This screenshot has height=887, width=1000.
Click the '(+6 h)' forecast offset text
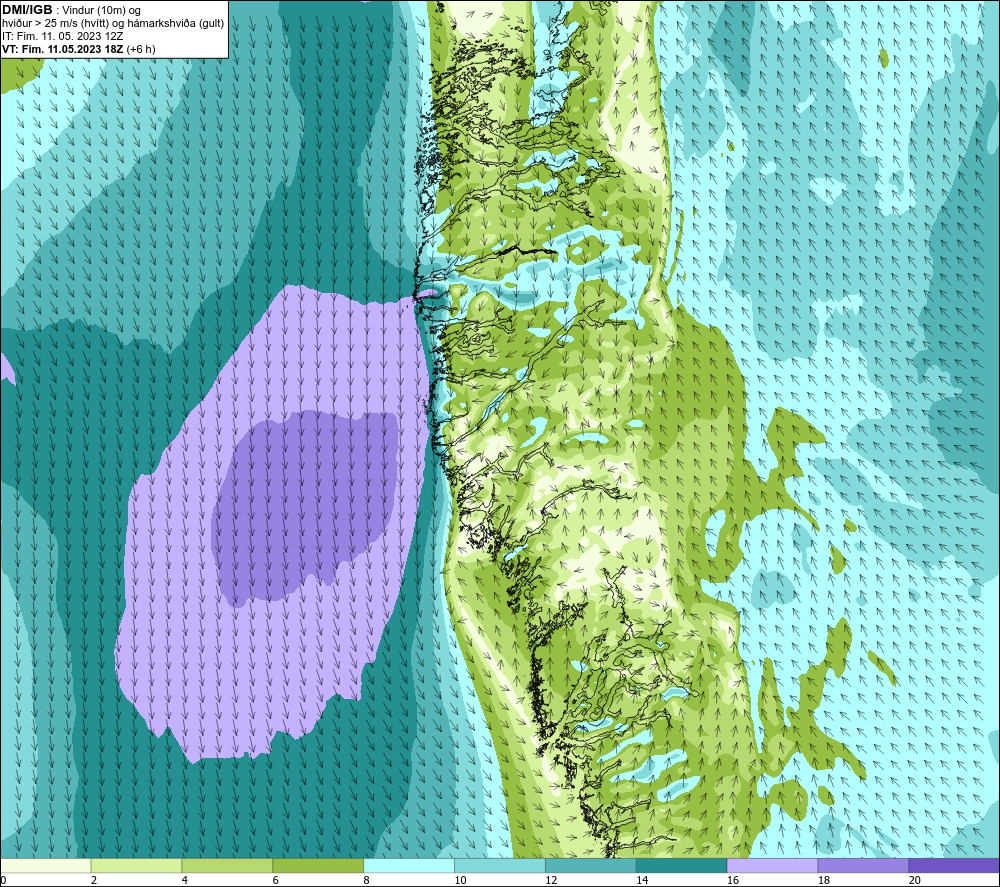pyautogui.click(x=141, y=49)
